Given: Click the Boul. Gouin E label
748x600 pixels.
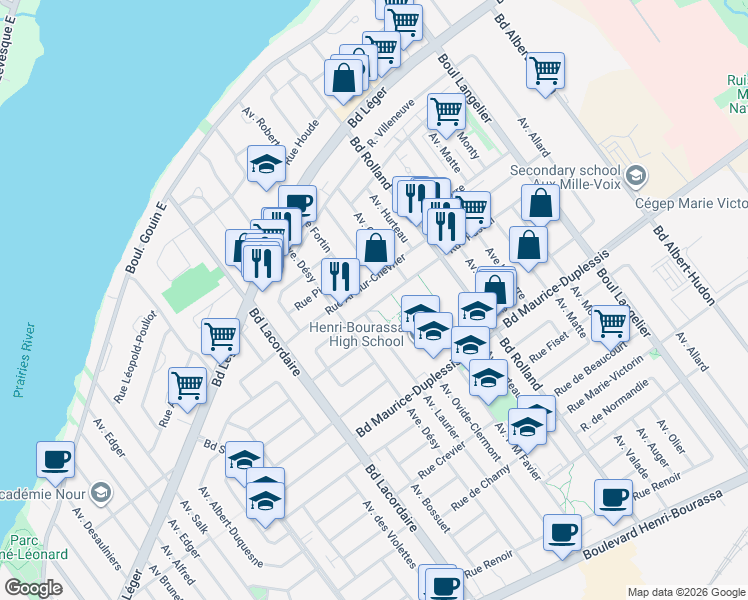Looking at the screenshot, I should (146, 238).
